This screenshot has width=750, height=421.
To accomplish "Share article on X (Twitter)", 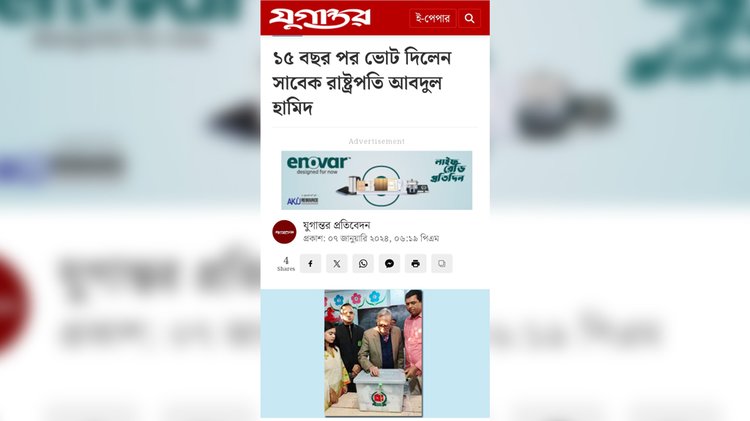I will pos(337,264).
